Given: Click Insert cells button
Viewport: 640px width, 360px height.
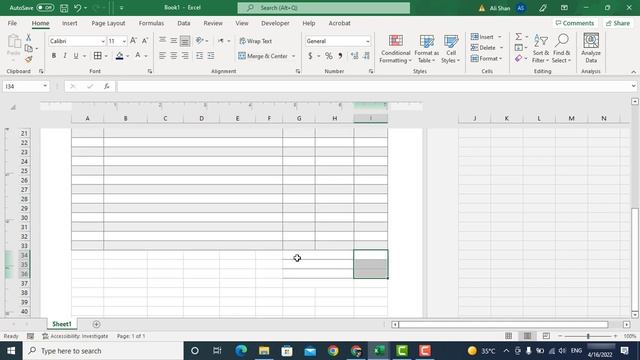Looking at the screenshot, I should tap(482, 37).
